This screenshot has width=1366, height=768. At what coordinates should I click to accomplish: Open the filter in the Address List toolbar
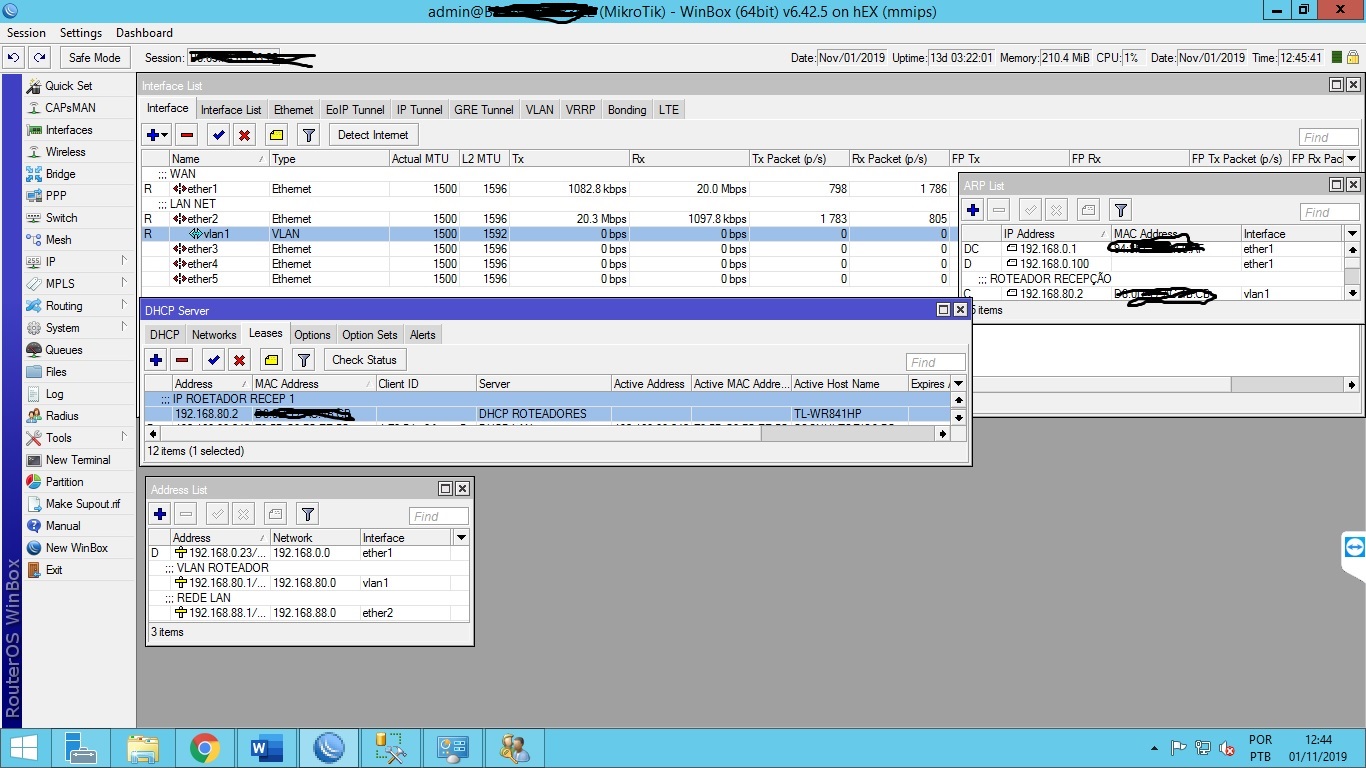(308, 514)
